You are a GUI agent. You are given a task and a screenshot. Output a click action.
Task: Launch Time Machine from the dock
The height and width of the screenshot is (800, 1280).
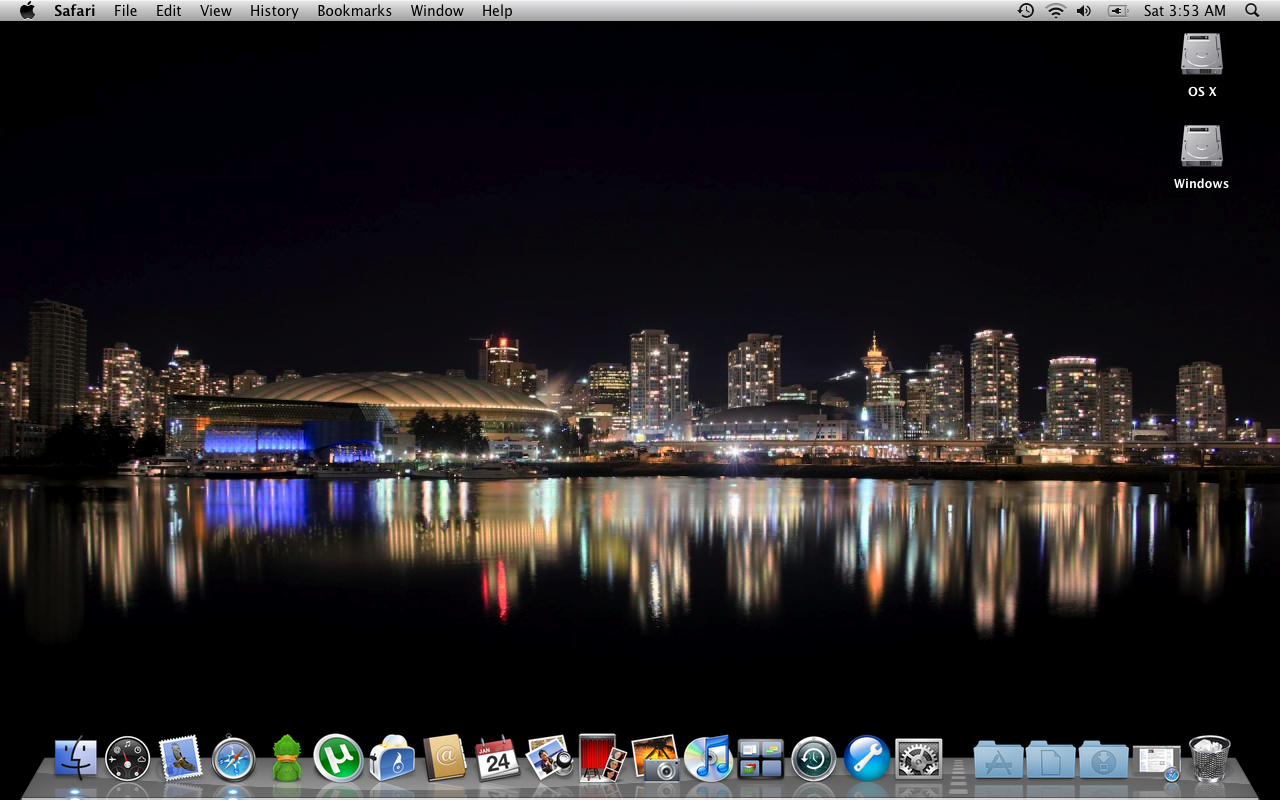[814, 759]
